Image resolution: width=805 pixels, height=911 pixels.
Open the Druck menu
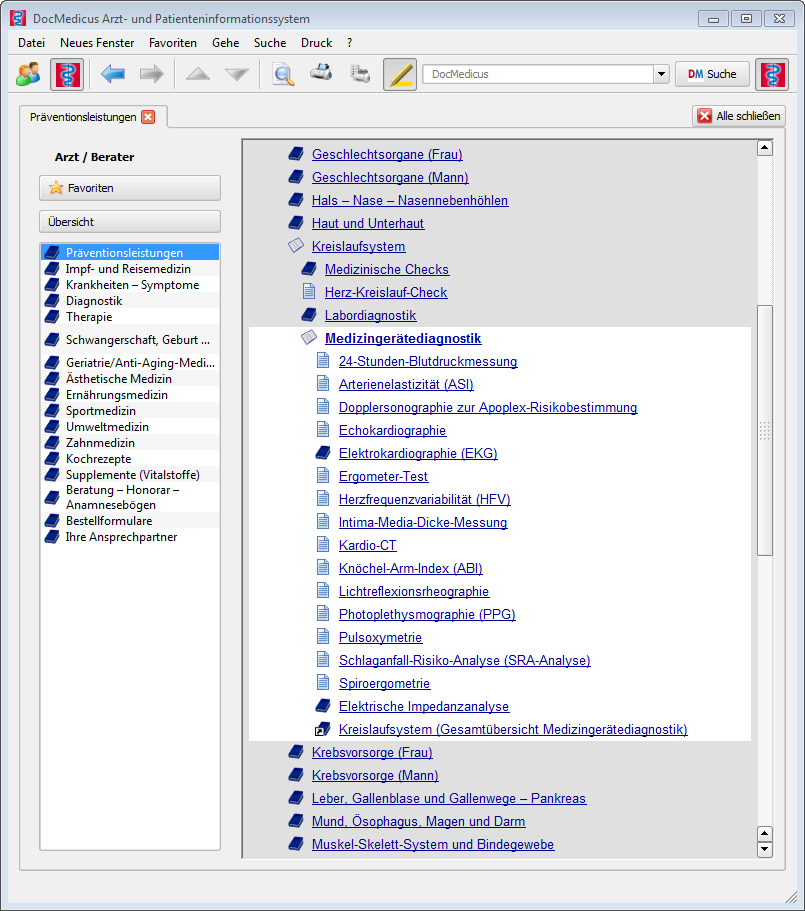[317, 43]
